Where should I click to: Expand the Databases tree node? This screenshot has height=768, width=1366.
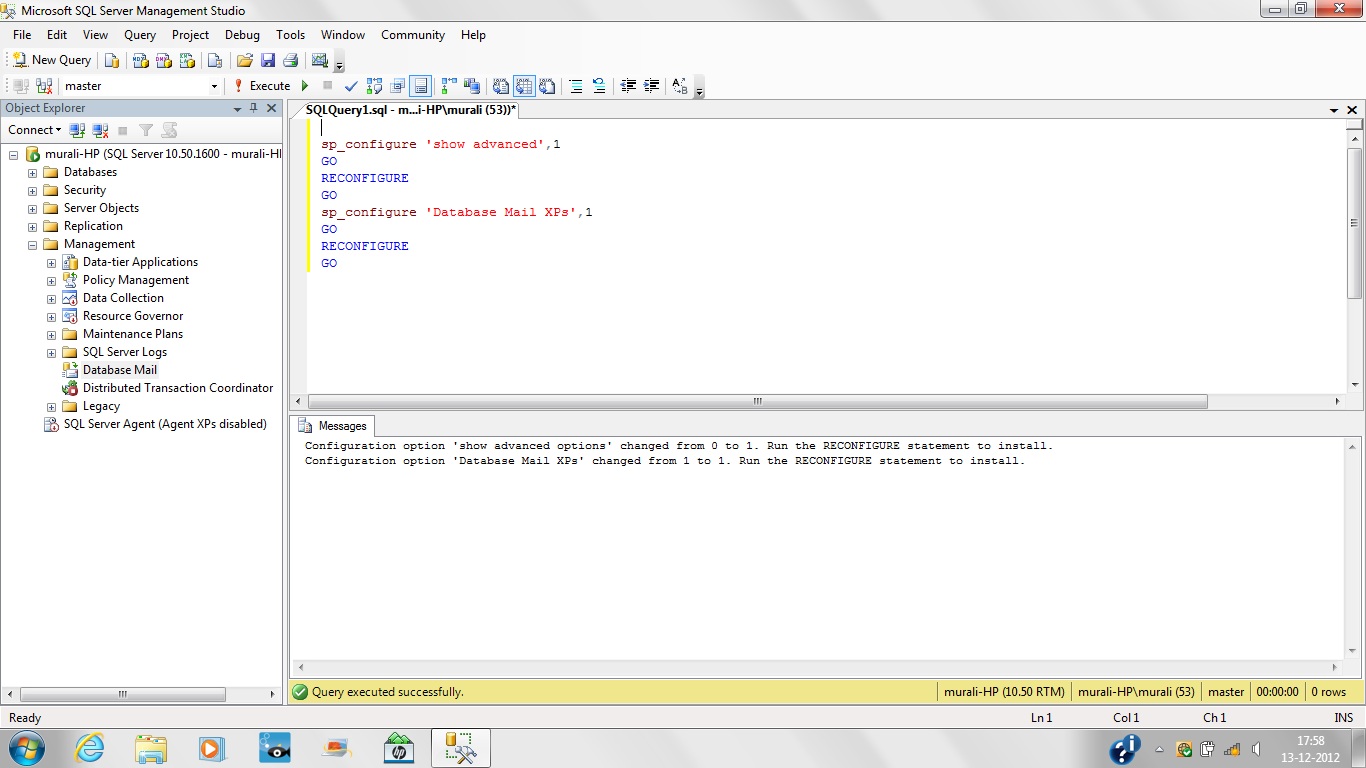(x=32, y=173)
